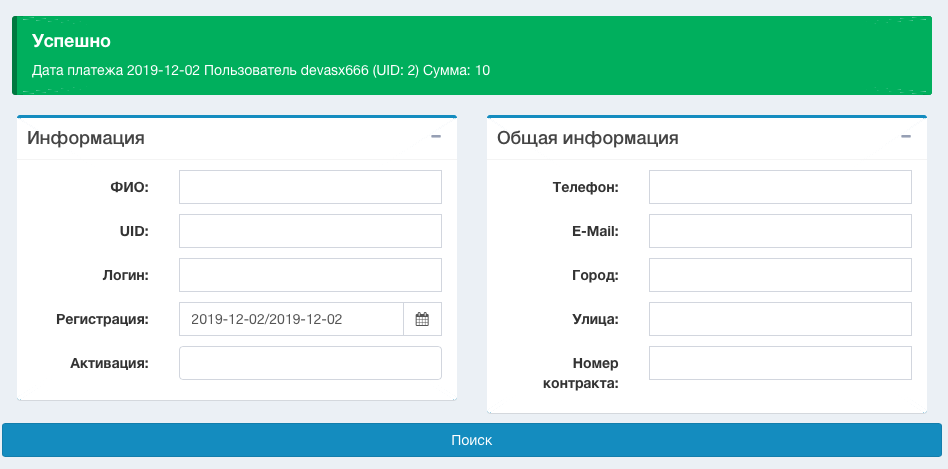Screen dimensions: 948x469
Task: Select the Логин input box
Action: [310, 275]
